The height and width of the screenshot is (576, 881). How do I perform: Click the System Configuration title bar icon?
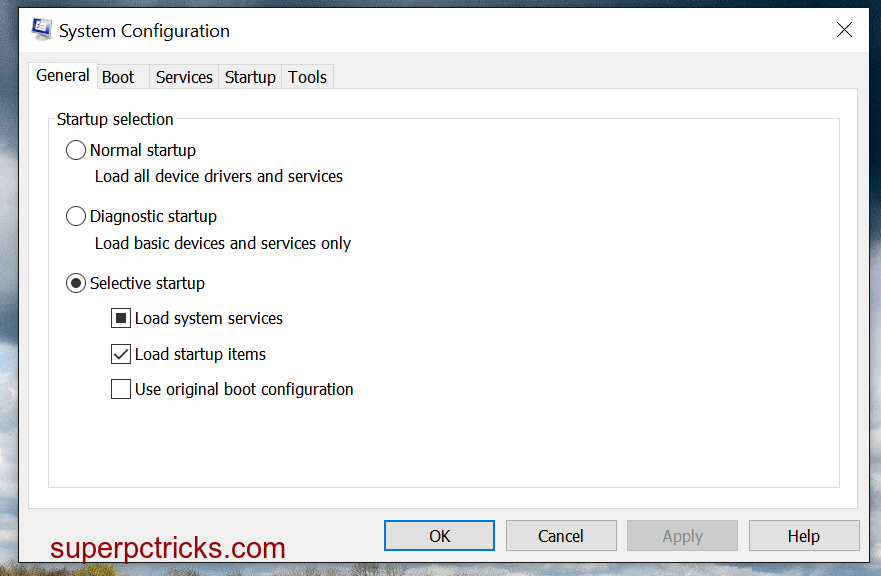pyautogui.click(x=42, y=30)
